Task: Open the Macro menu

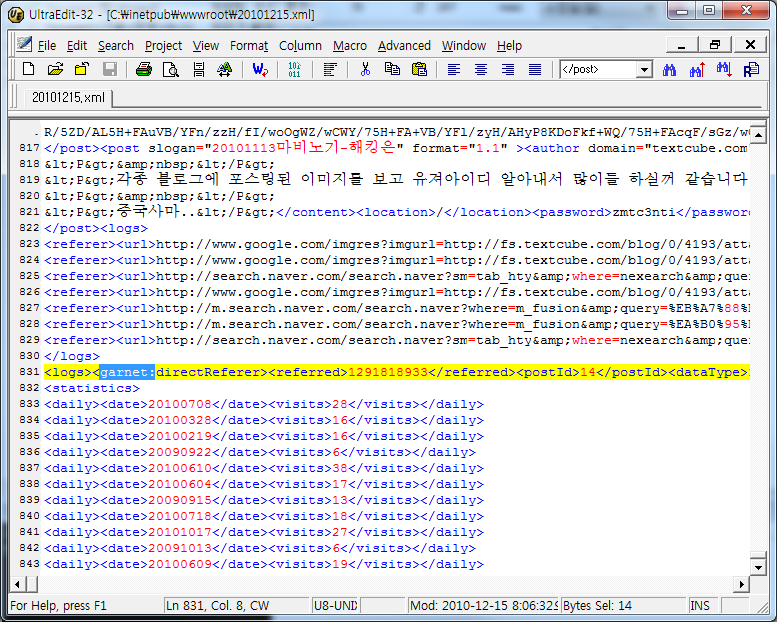Action: 350,45
